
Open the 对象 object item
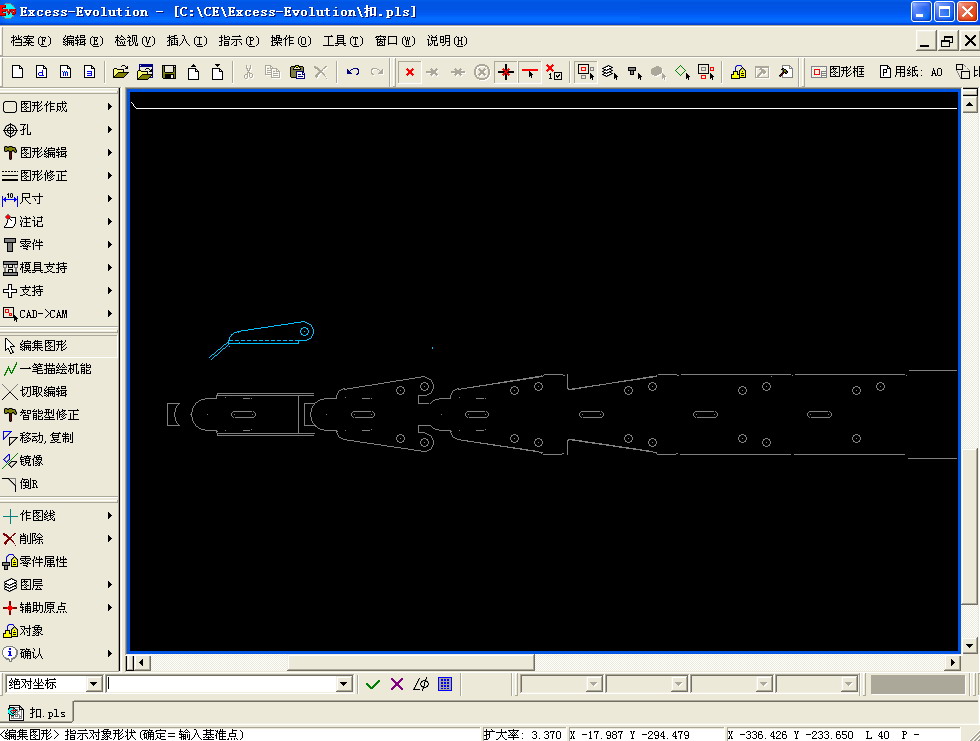[x=59, y=630]
